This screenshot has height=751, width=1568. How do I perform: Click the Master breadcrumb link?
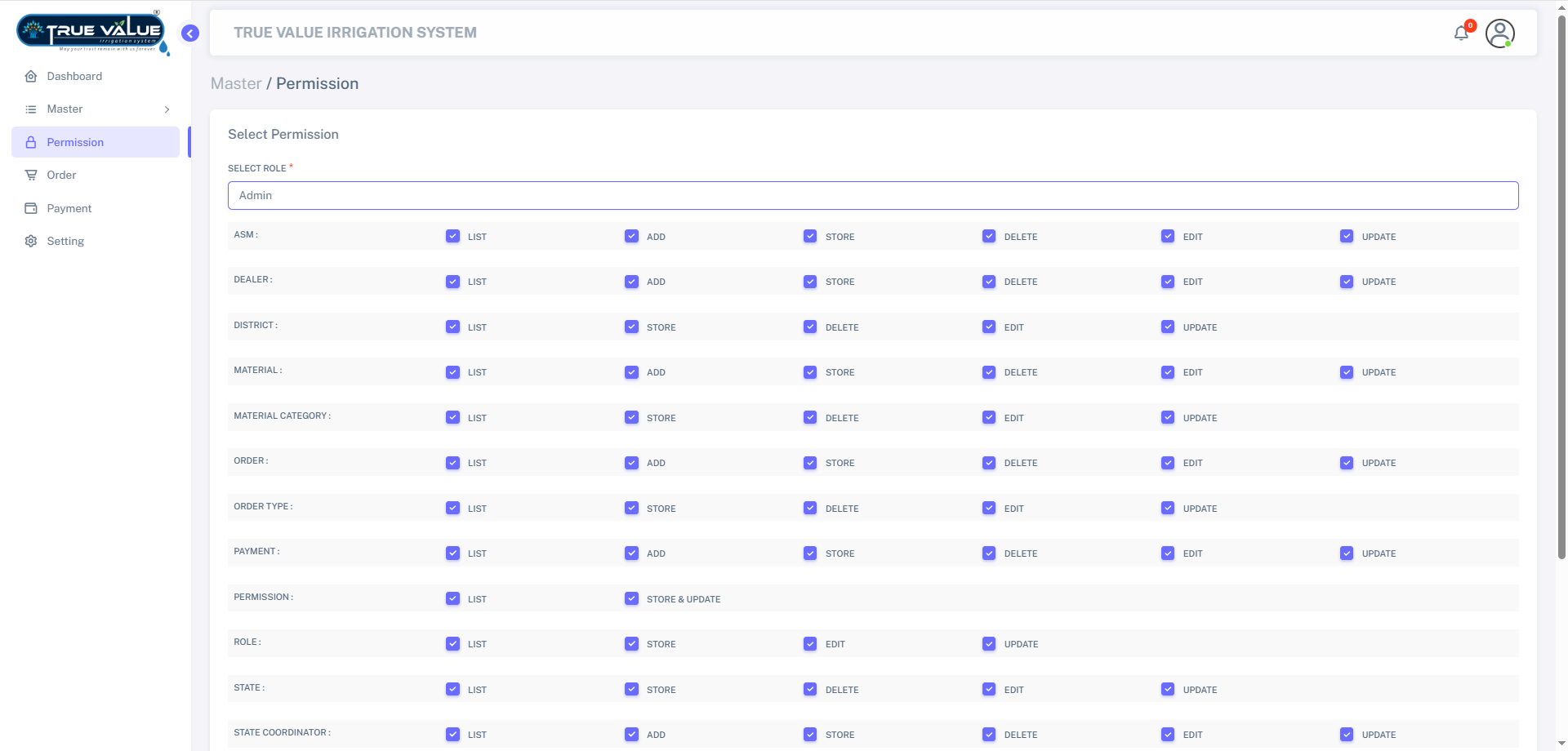tap(235, 84)
